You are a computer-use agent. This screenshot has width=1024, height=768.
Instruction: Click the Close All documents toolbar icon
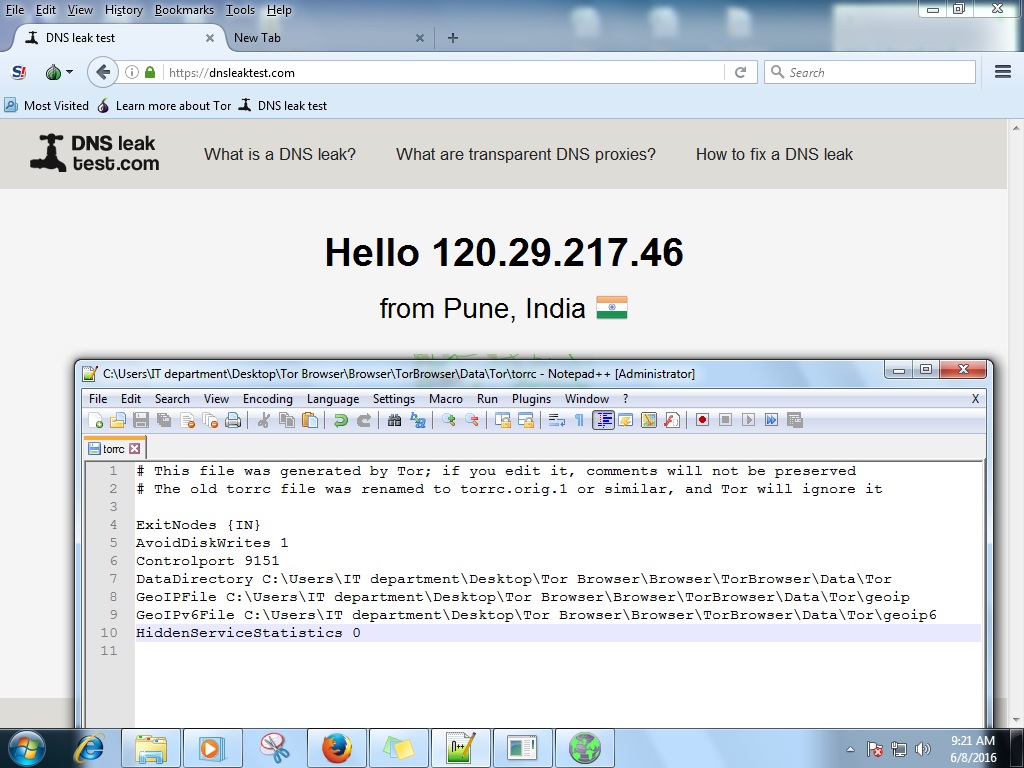(x=210, y=421)
